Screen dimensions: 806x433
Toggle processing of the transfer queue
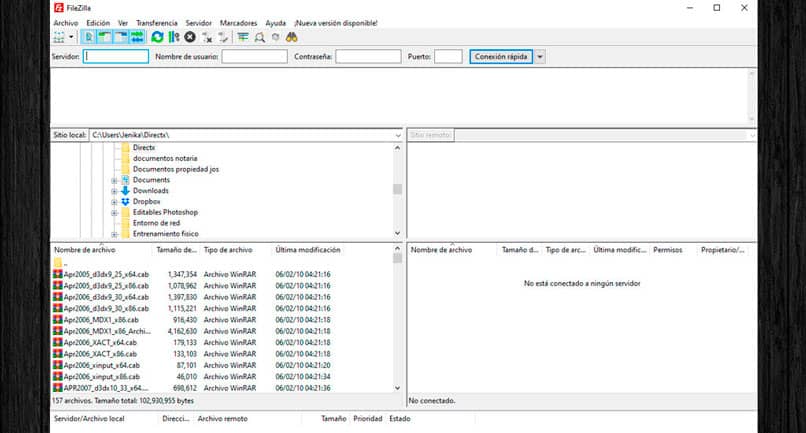[x=174, y=37]
